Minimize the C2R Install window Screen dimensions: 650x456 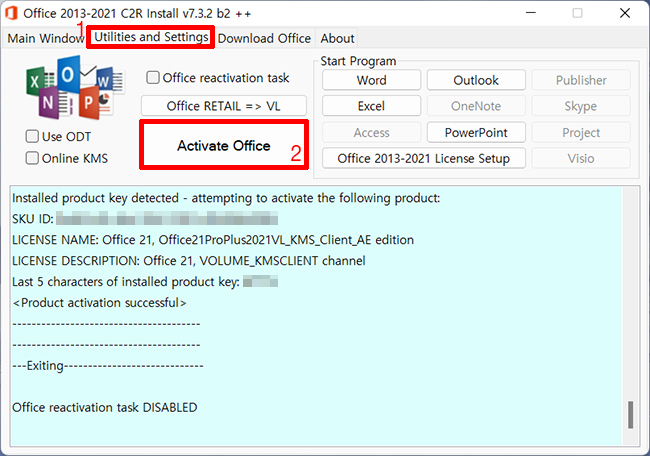pos(531,13)
